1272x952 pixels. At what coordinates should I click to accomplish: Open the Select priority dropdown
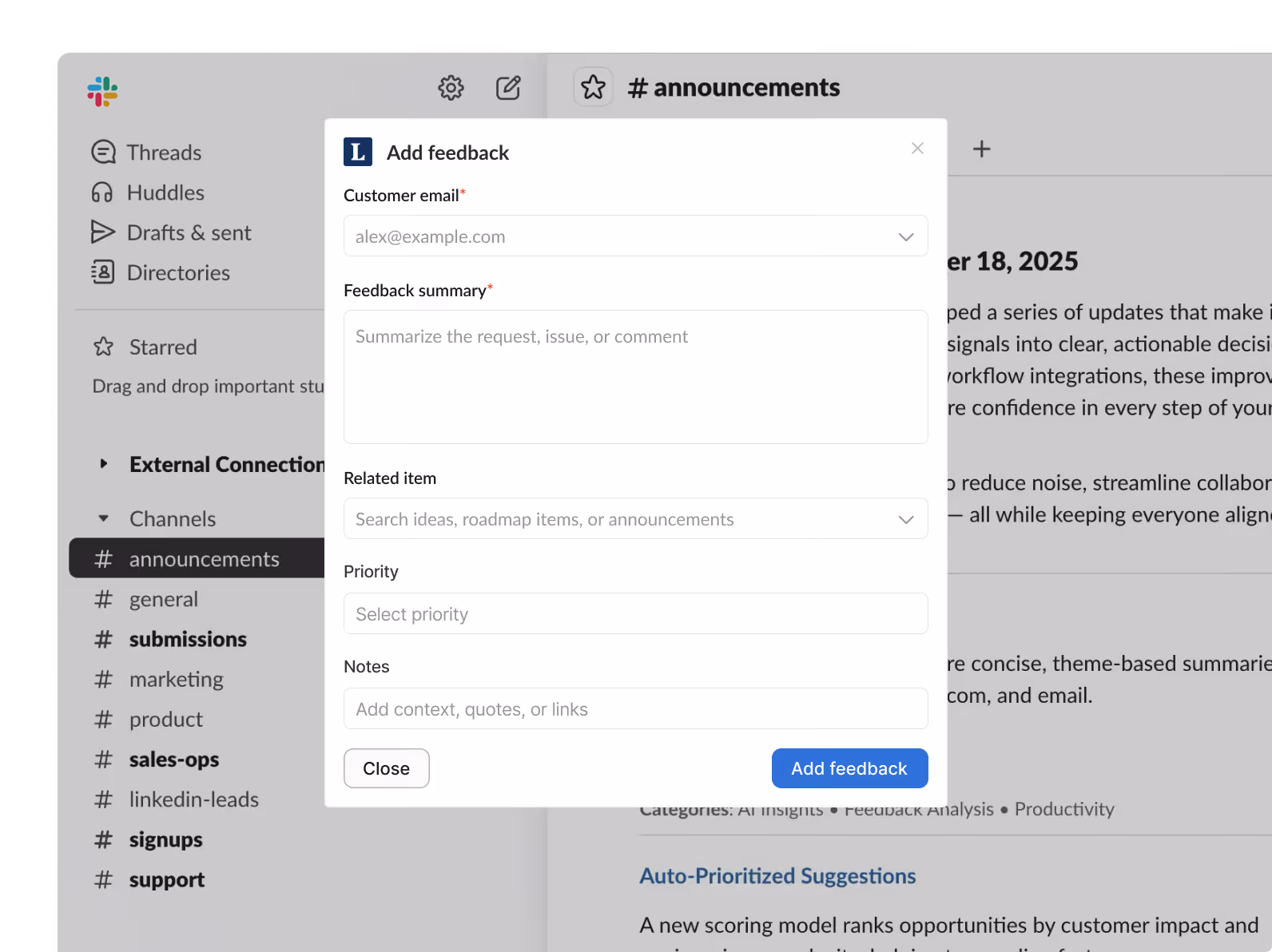[x=636, y=613]
